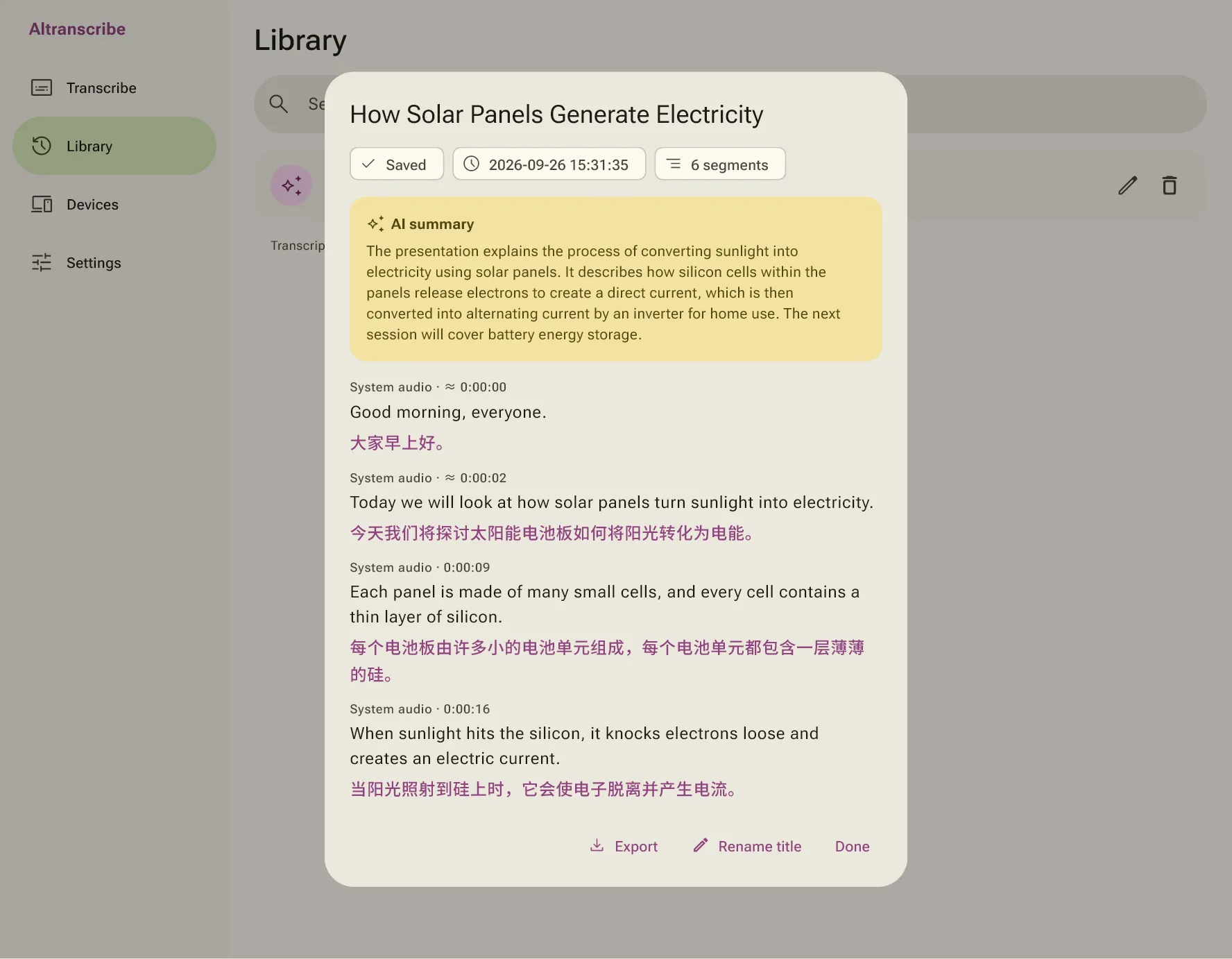Click the Library search field
This screenshot has width=1232, height=959.
(x=730, y=104)
